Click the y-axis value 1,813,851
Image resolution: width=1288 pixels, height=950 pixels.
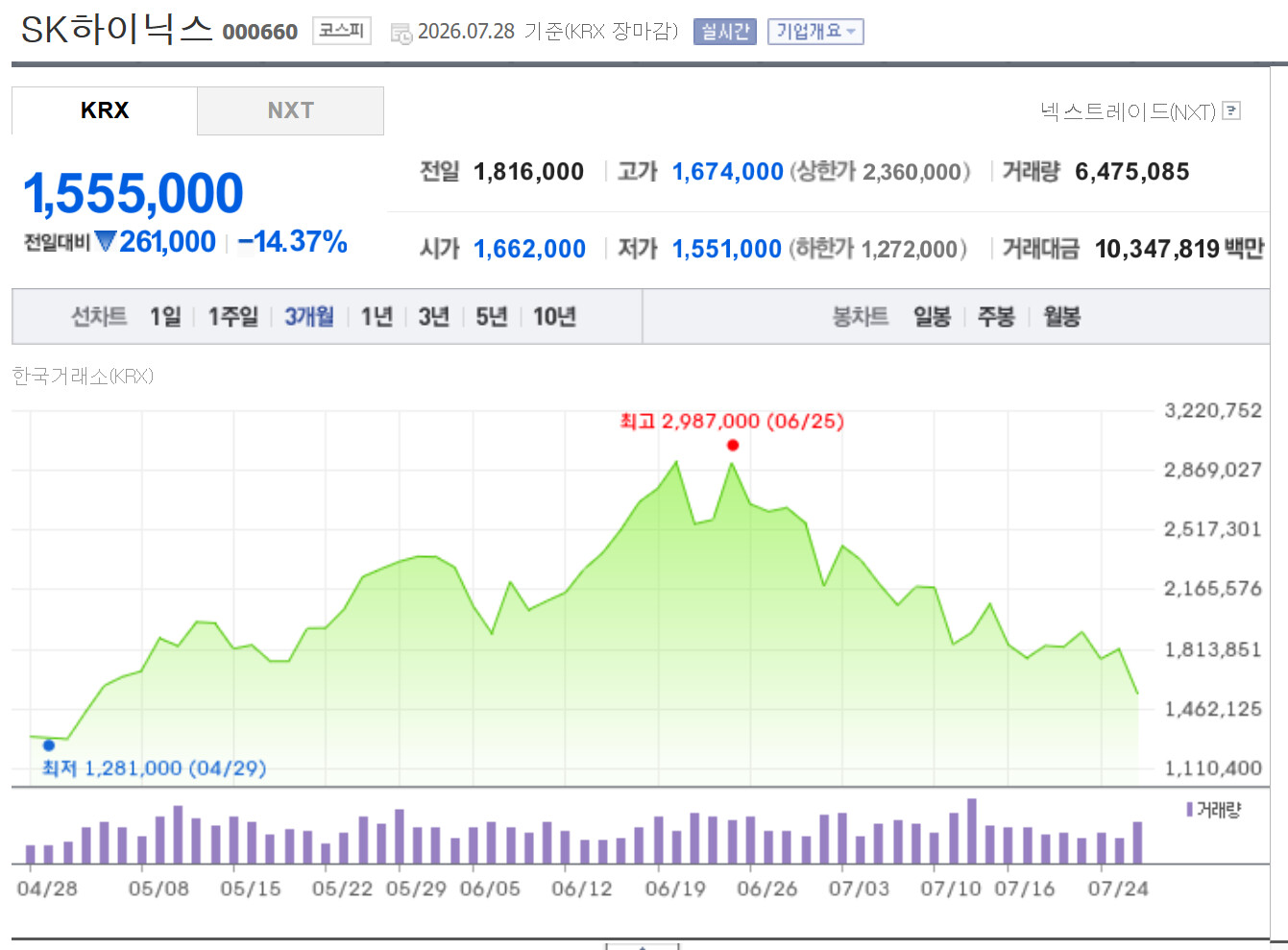(1213, 649)
